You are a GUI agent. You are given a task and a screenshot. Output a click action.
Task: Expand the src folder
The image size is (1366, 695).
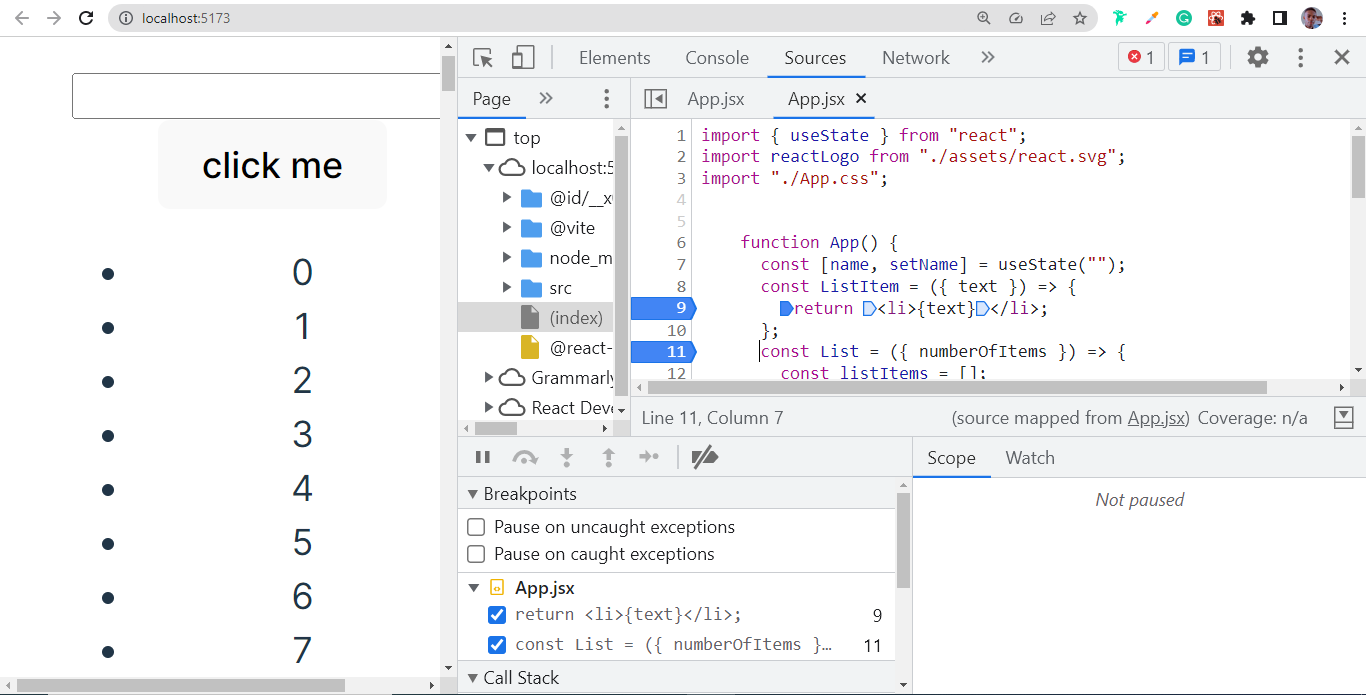click(508, 288)
